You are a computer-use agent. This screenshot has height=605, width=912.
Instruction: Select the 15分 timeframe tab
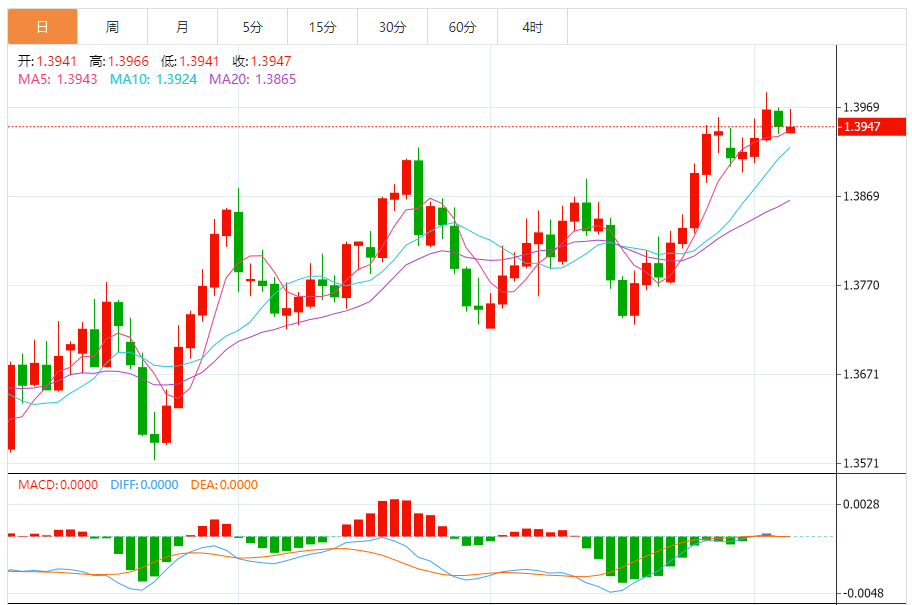[322, 27]
